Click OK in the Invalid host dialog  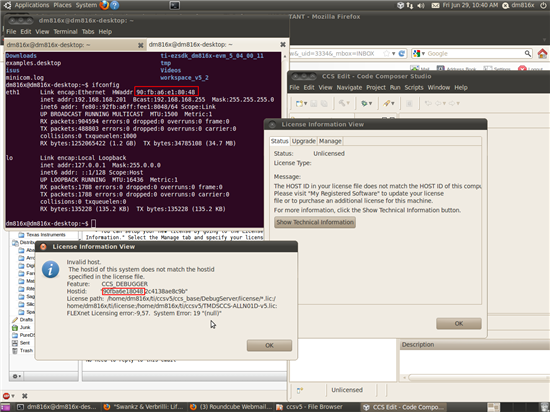tap(269, 345)
